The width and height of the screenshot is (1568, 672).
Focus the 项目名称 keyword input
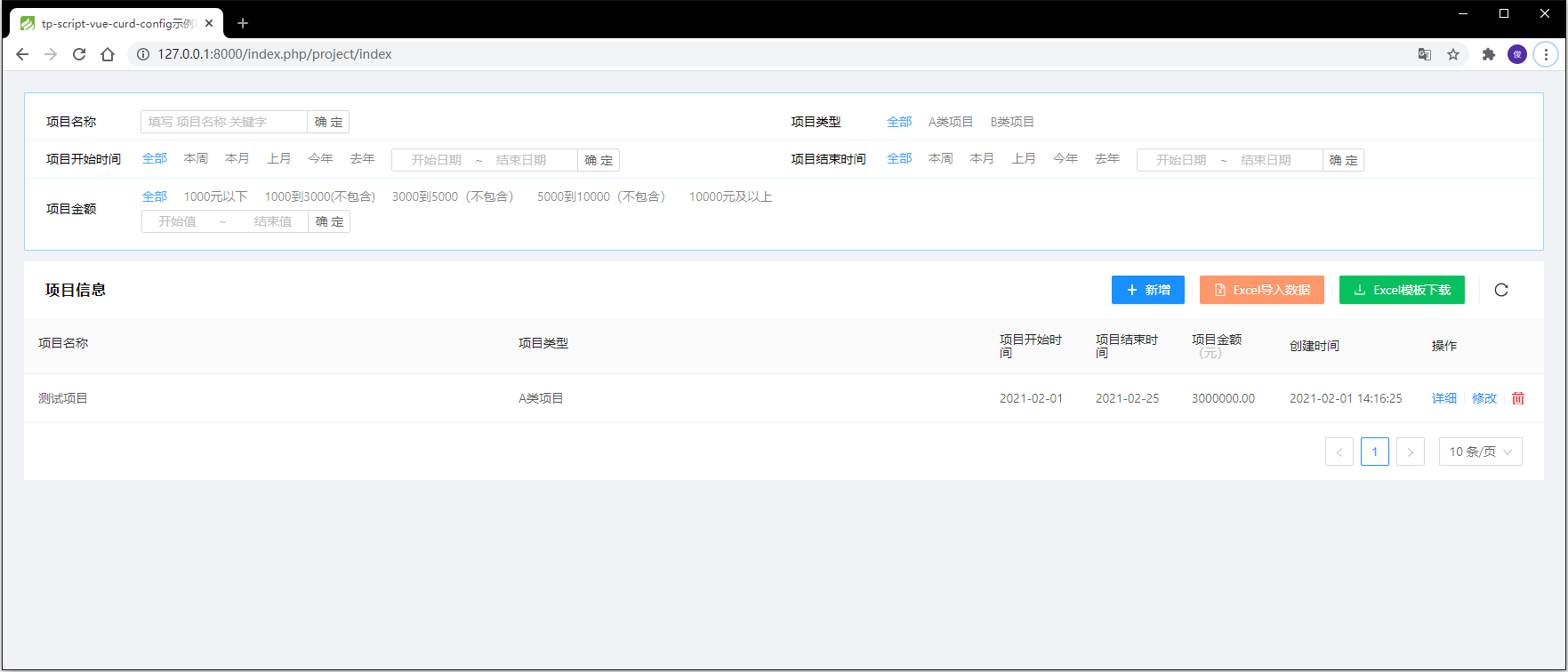tap(224, 122)
